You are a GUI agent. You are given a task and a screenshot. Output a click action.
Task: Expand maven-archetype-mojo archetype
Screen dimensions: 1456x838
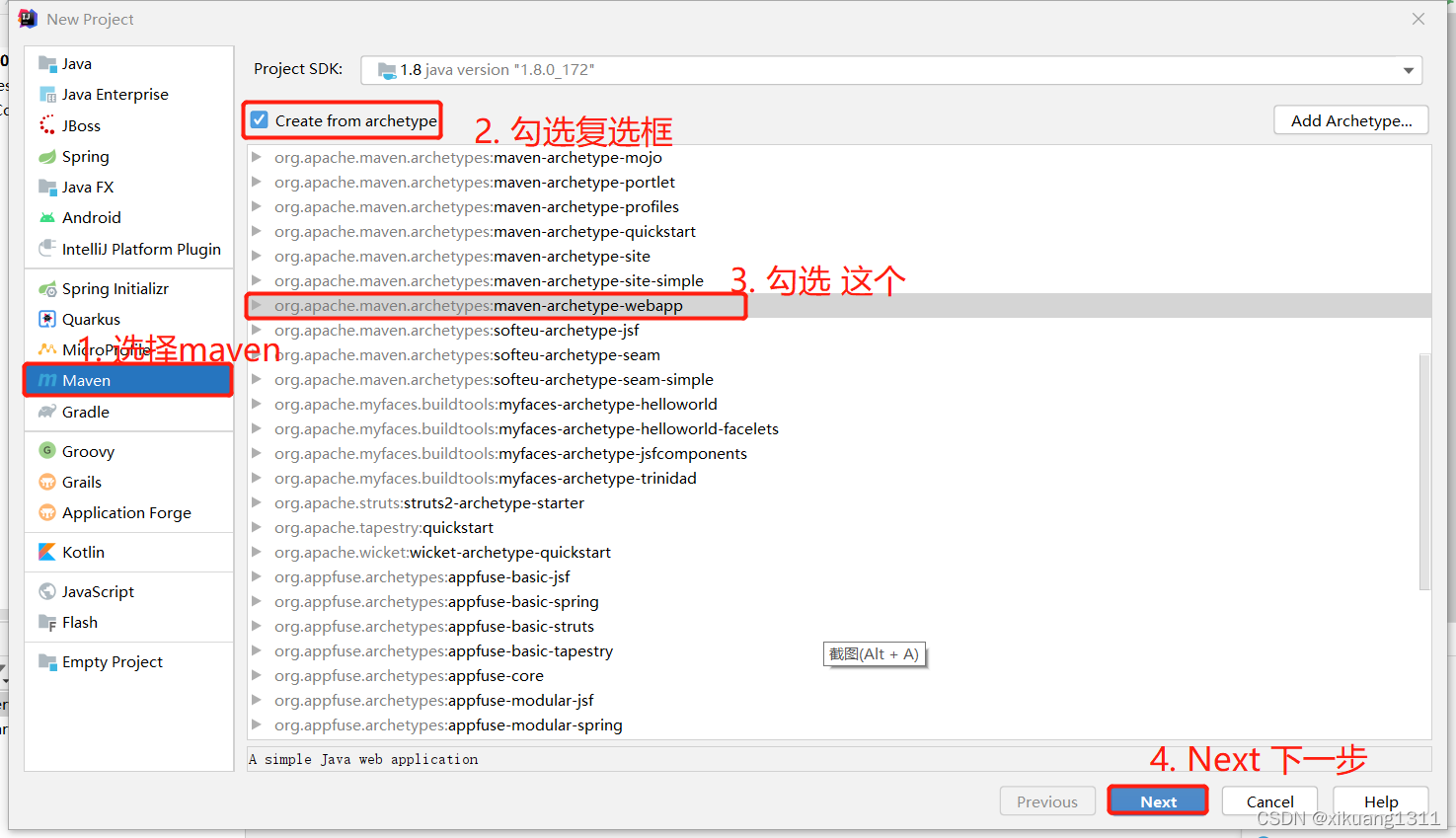(257, 157)
